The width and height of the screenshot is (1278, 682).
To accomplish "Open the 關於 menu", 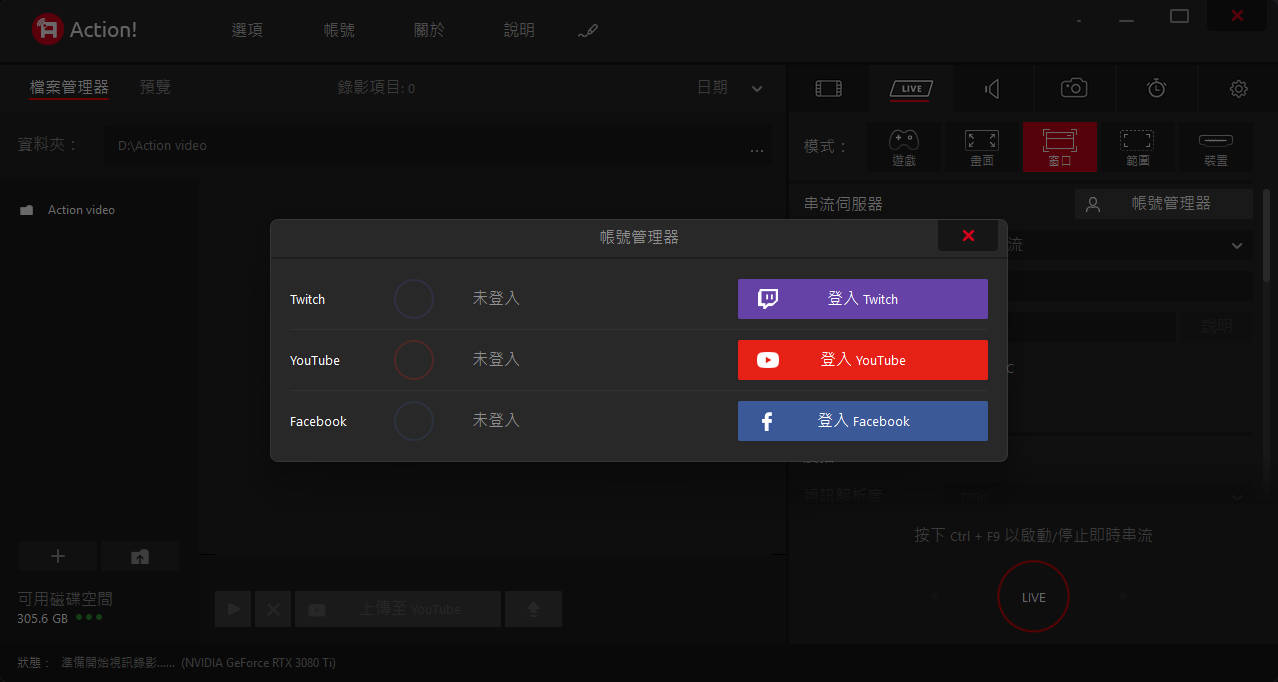I will [x=429, y=30].
